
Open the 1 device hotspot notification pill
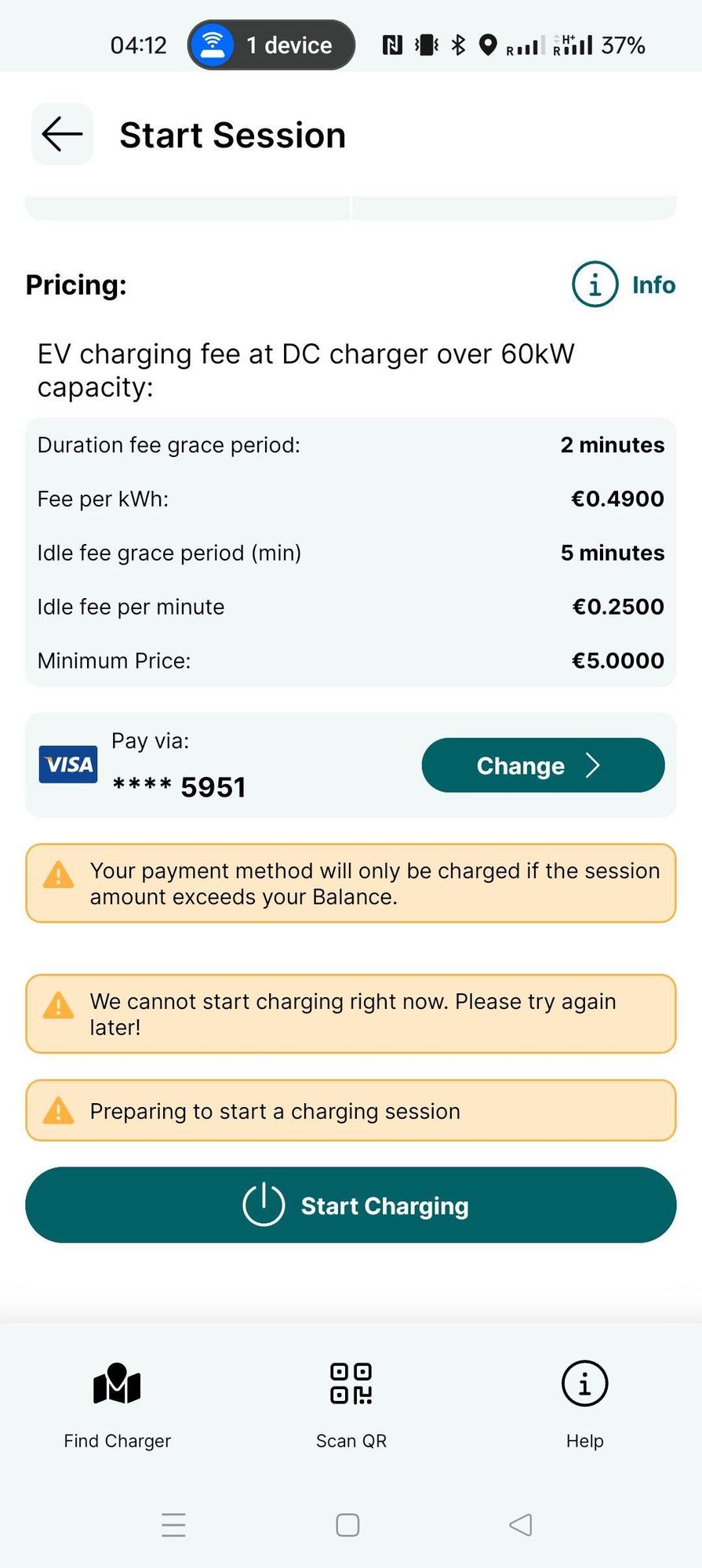tap(271, 45)
